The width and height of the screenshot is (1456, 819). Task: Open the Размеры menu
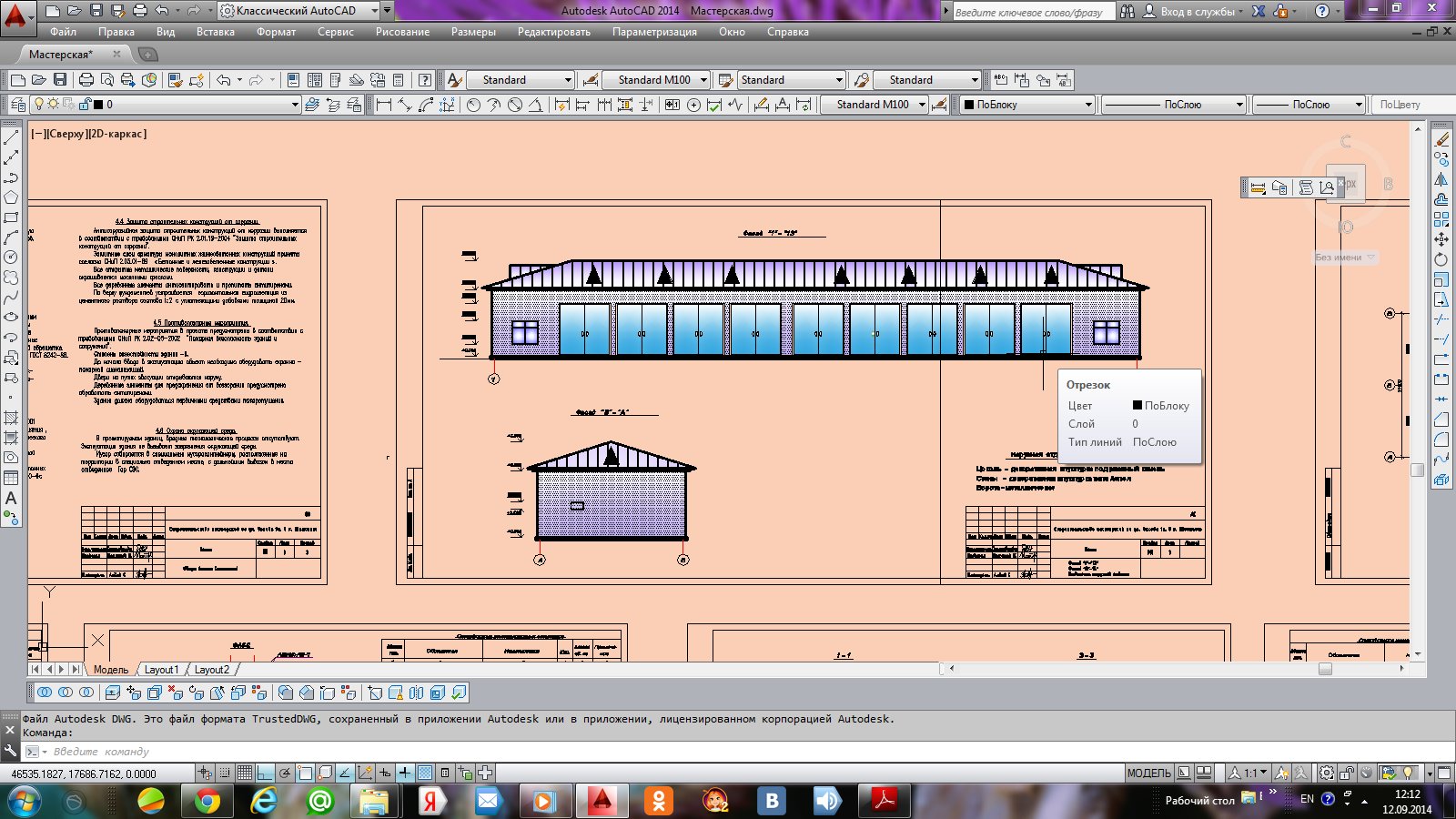[x=473, y=32]
